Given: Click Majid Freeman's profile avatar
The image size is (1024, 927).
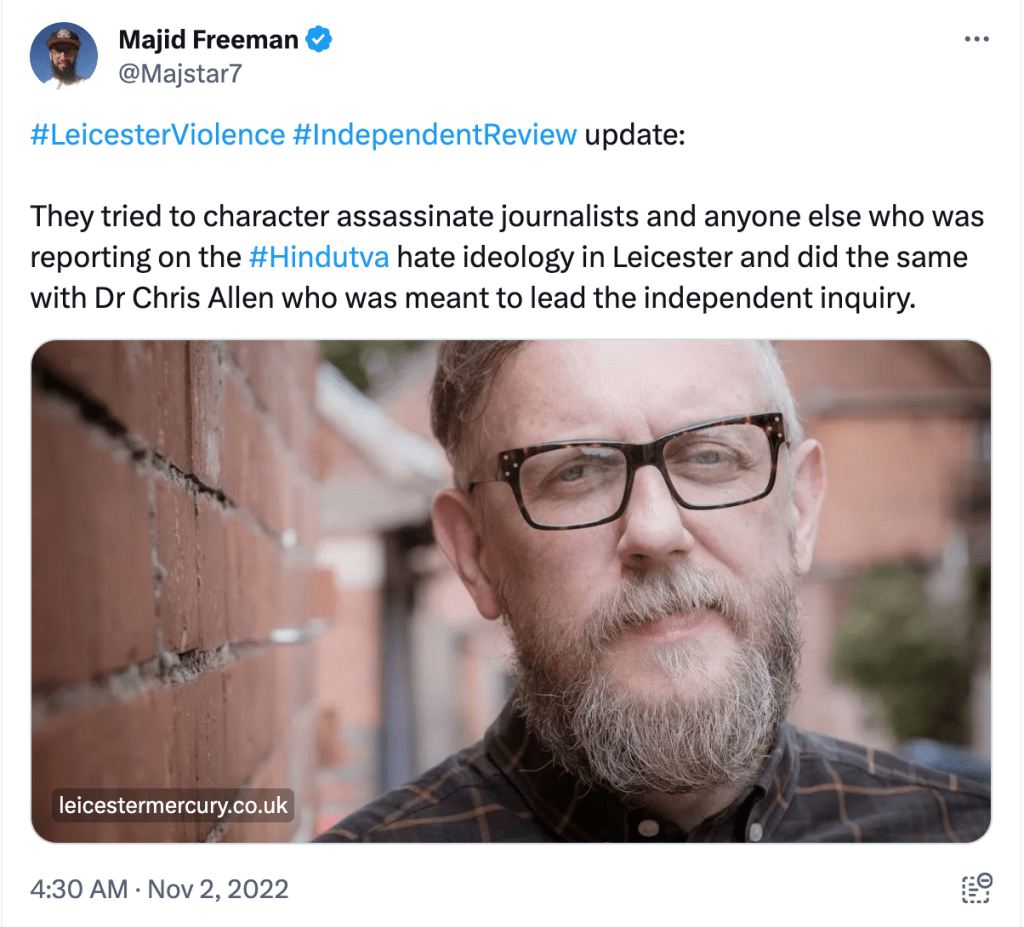Looking at the screenshot, I should (64, 55).
